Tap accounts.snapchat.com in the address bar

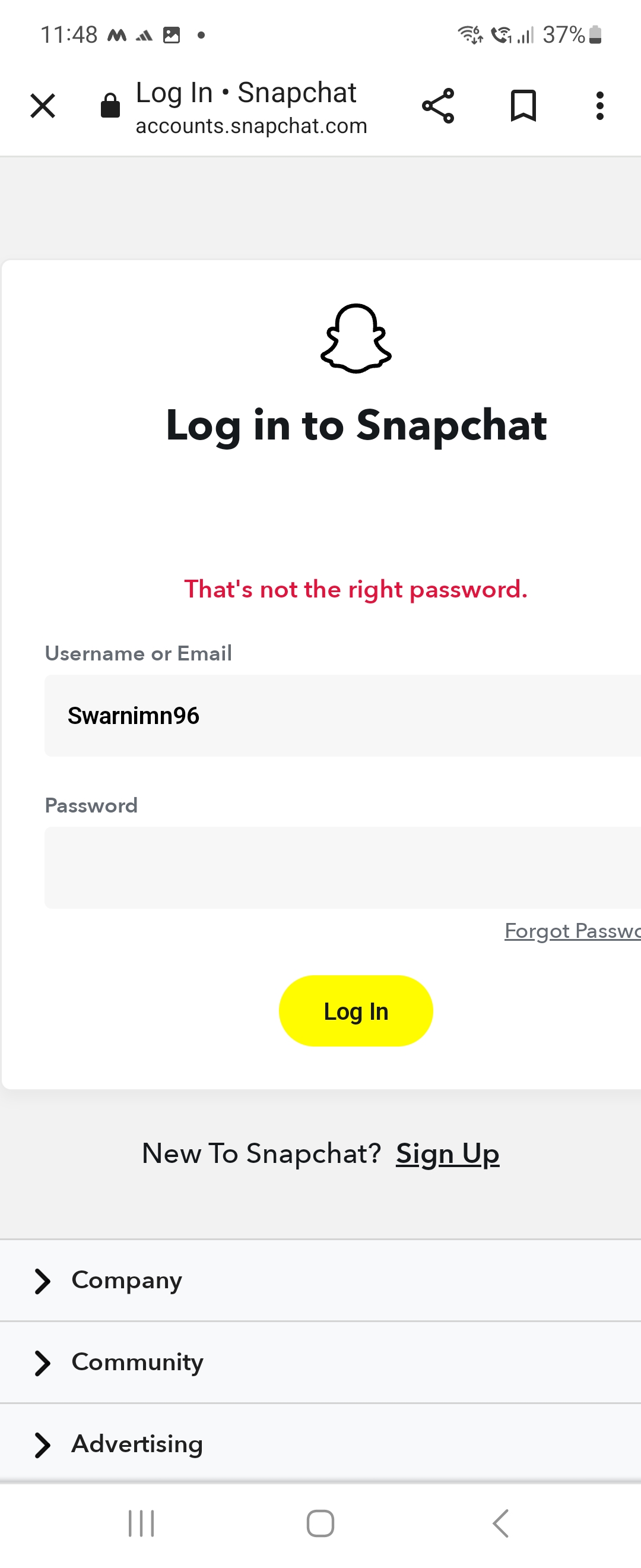(x=251, y=126)
